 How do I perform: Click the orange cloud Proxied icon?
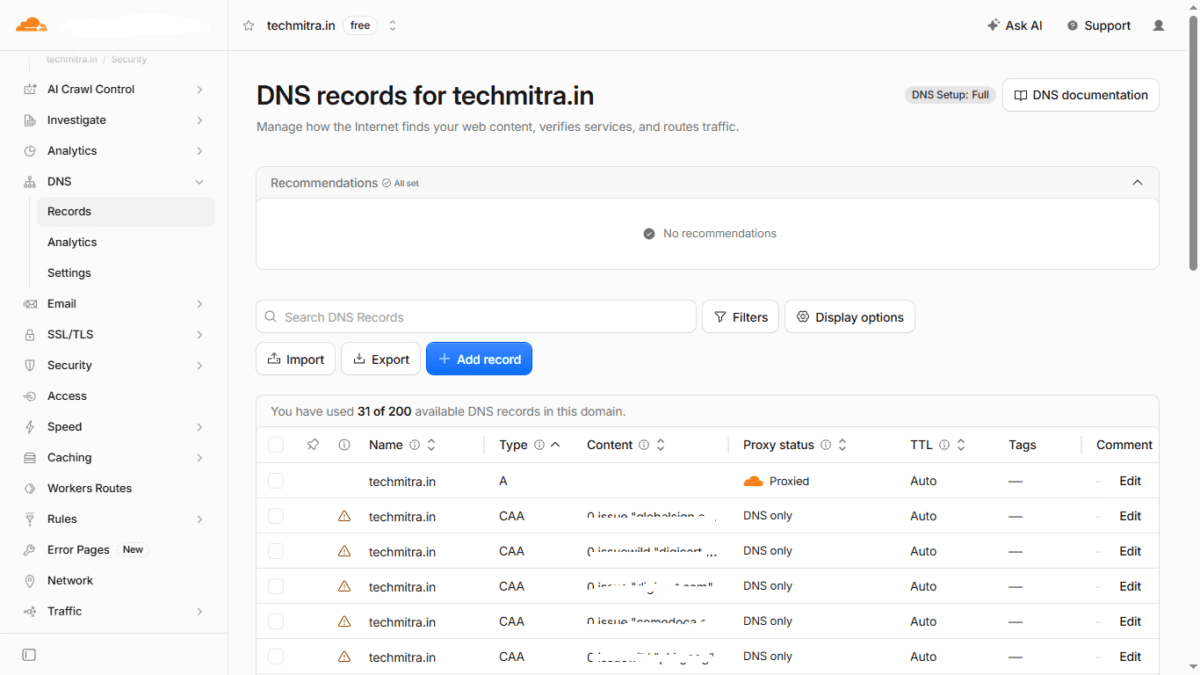(753, 481)
